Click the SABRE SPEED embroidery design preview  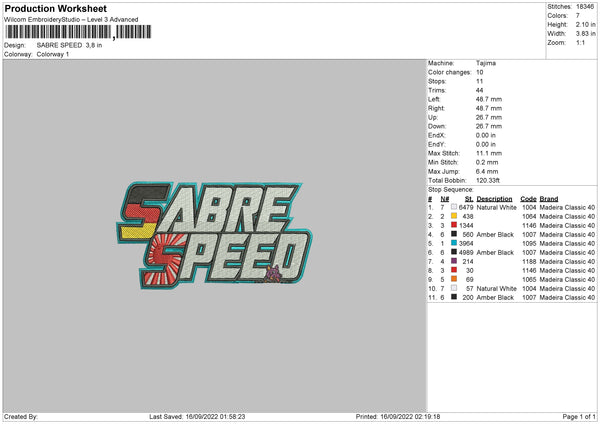pyautogui.click(x=214, y=235)
